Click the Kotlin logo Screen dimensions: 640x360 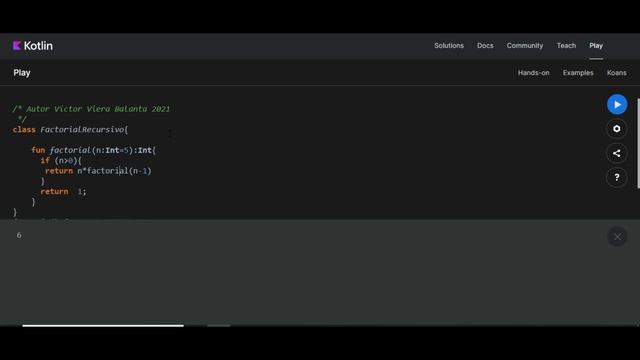coord(33,46)
